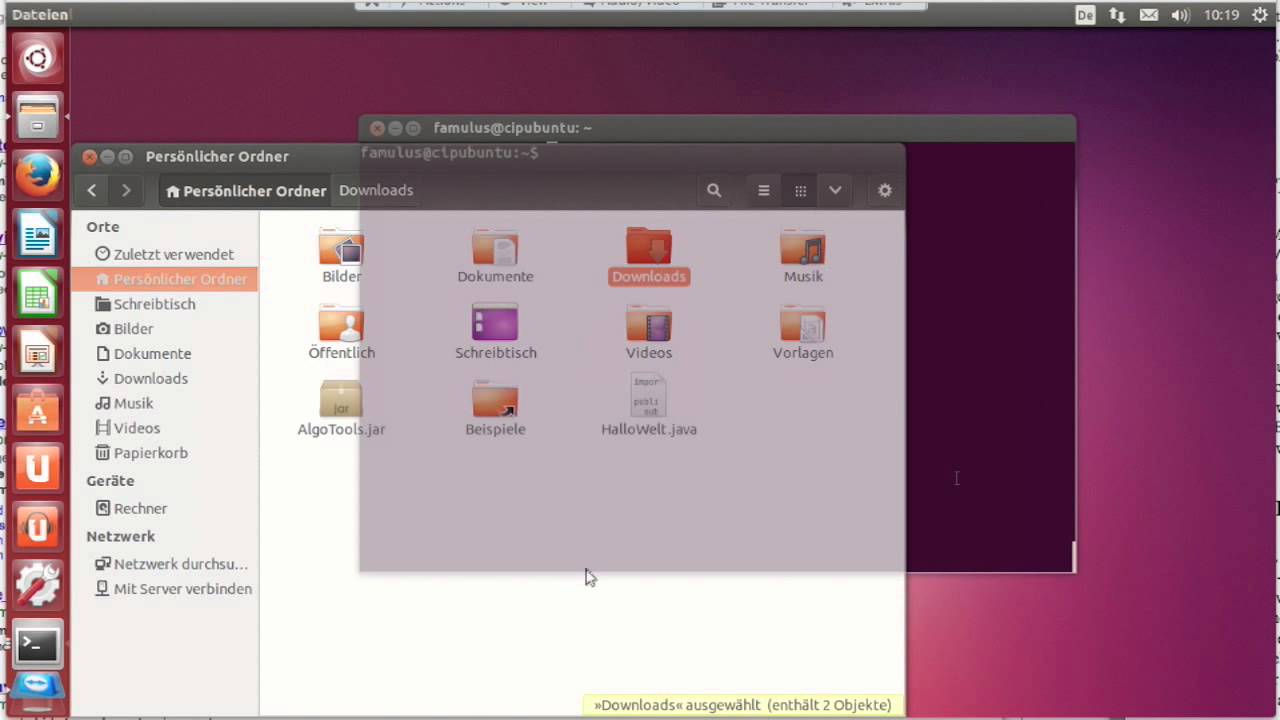This screenshot has height=720, width=1280.
Task: Select the HalloWelt.java file
Action: point(649,406)
